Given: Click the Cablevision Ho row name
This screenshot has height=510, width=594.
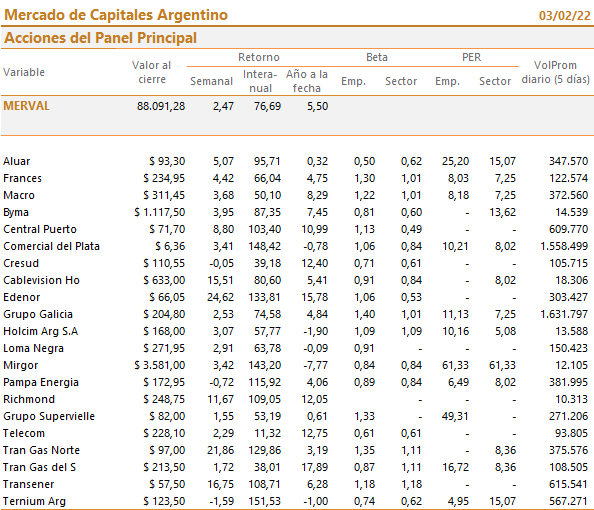Looking at the screenshot, I should 41,280.
